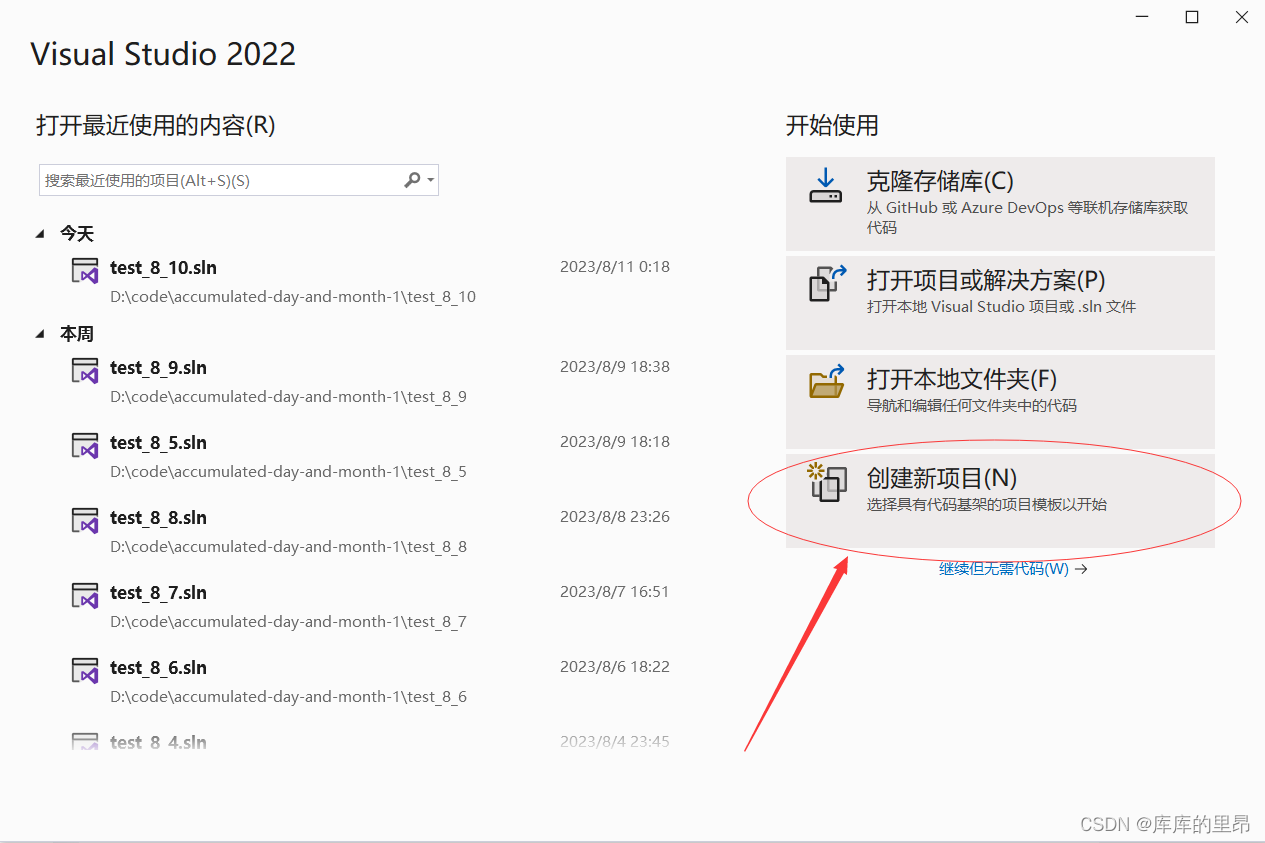Click the test_8_8.sln solution icon
Image resolution: width=1265 pixels, height=843 pixels.
[85, 520]
